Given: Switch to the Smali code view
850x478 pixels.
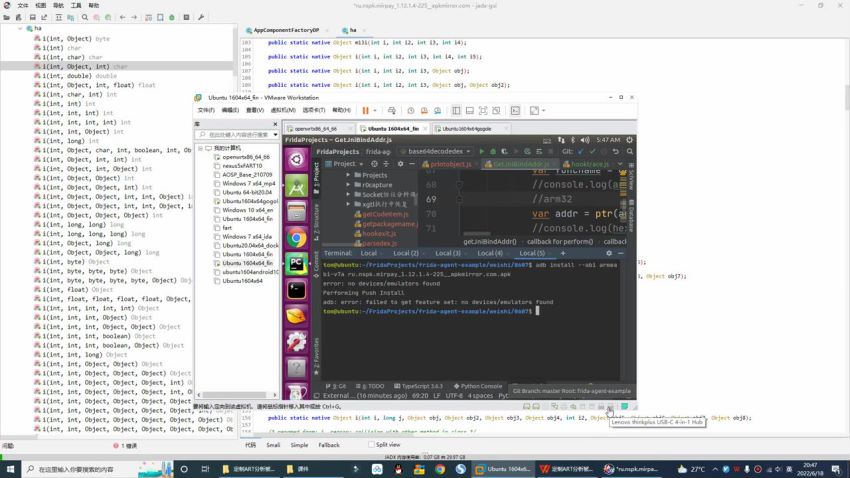Looking at the screenshot, I should 272,445.
